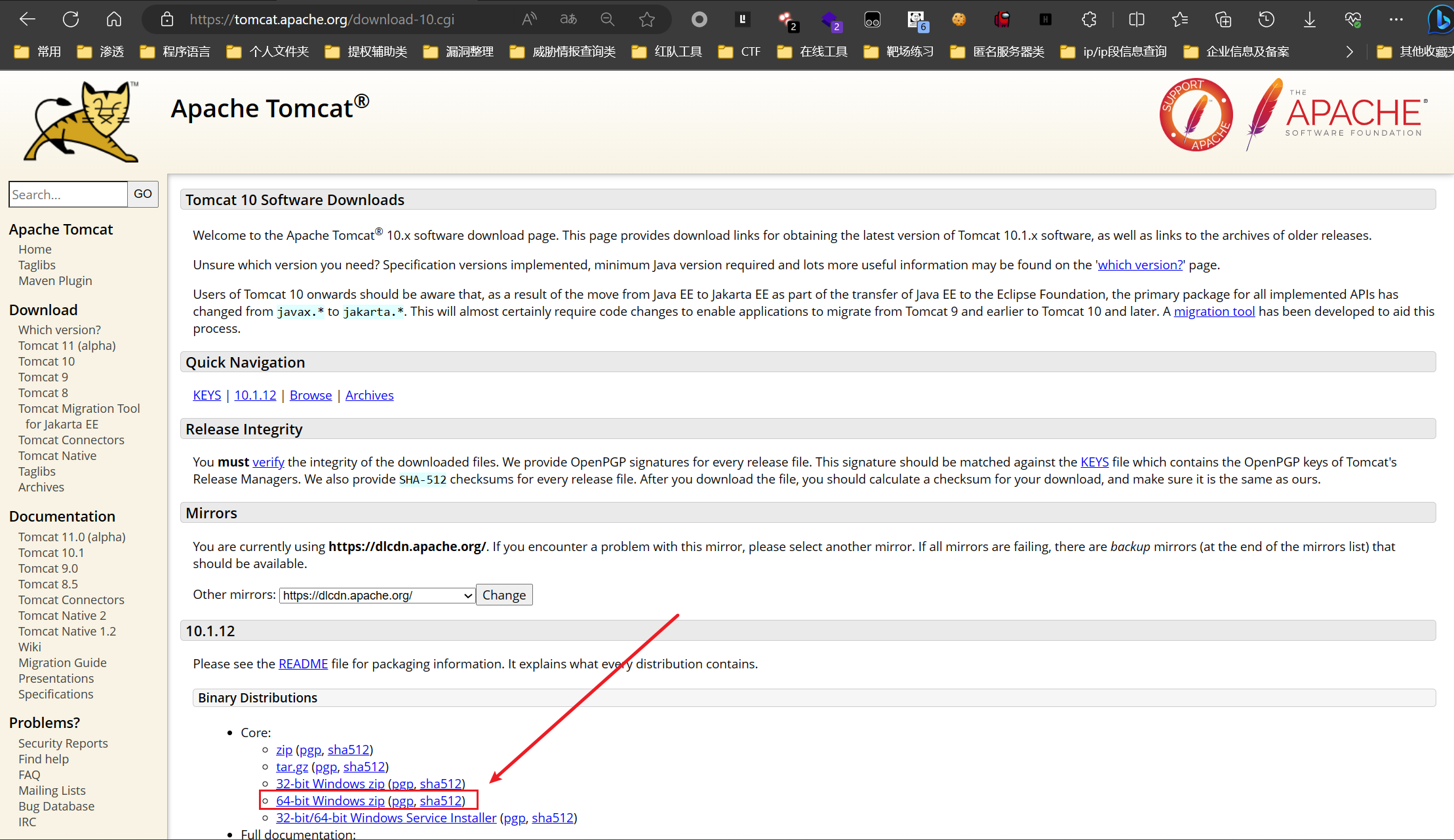Expand the Tomcat 11 alpha sidebar link
1454x840 pixels.
(x=66, y=345)
